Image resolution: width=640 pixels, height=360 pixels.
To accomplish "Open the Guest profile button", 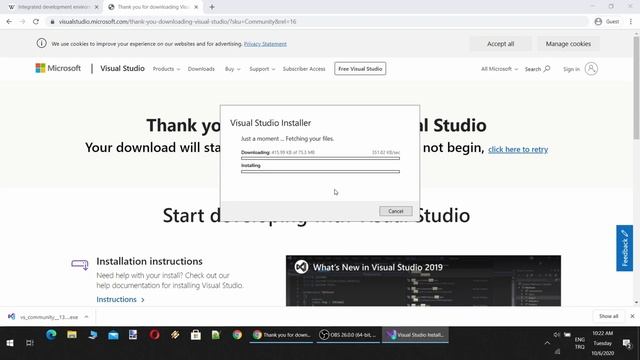I will coord(607,22).
